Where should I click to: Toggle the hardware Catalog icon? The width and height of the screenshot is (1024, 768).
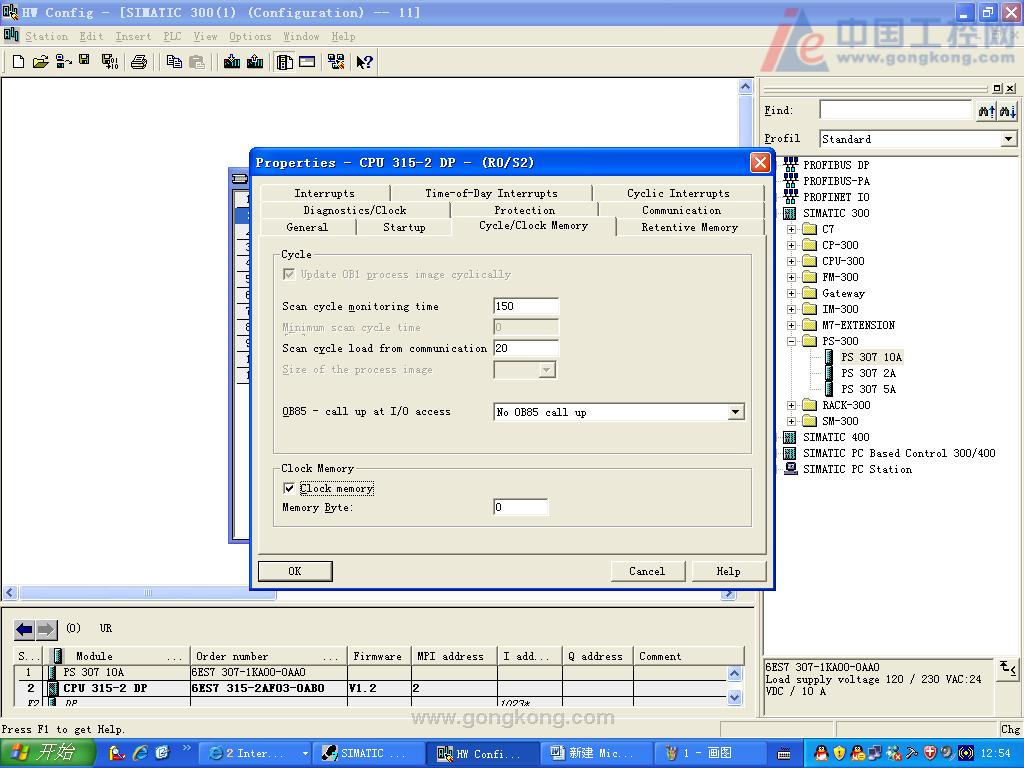tap(285, 62)
